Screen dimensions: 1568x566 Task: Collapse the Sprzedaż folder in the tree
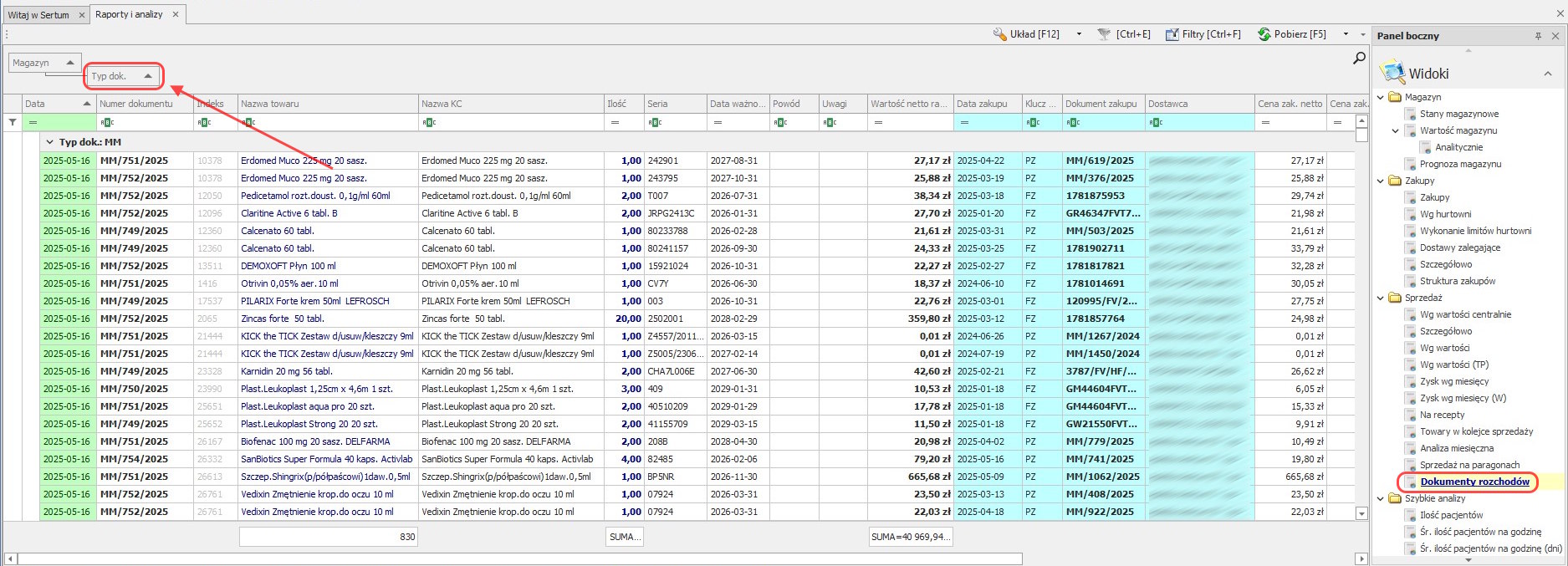[1381, 298]
